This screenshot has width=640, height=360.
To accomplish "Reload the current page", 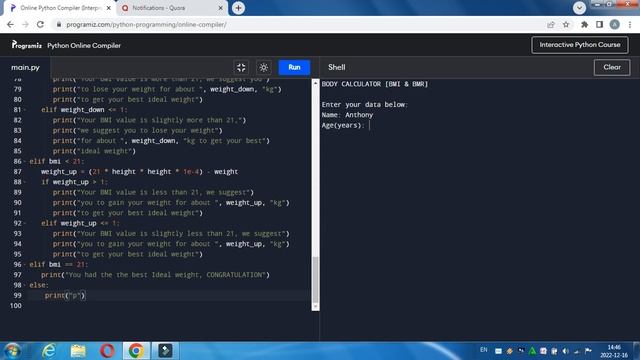I will point(40,24).
